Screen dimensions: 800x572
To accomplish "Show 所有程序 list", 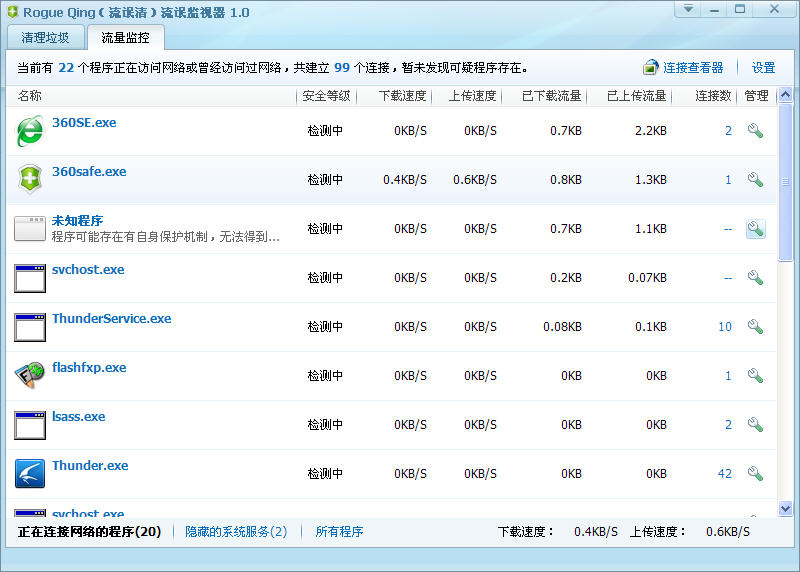I will click(x=339, y=532).
